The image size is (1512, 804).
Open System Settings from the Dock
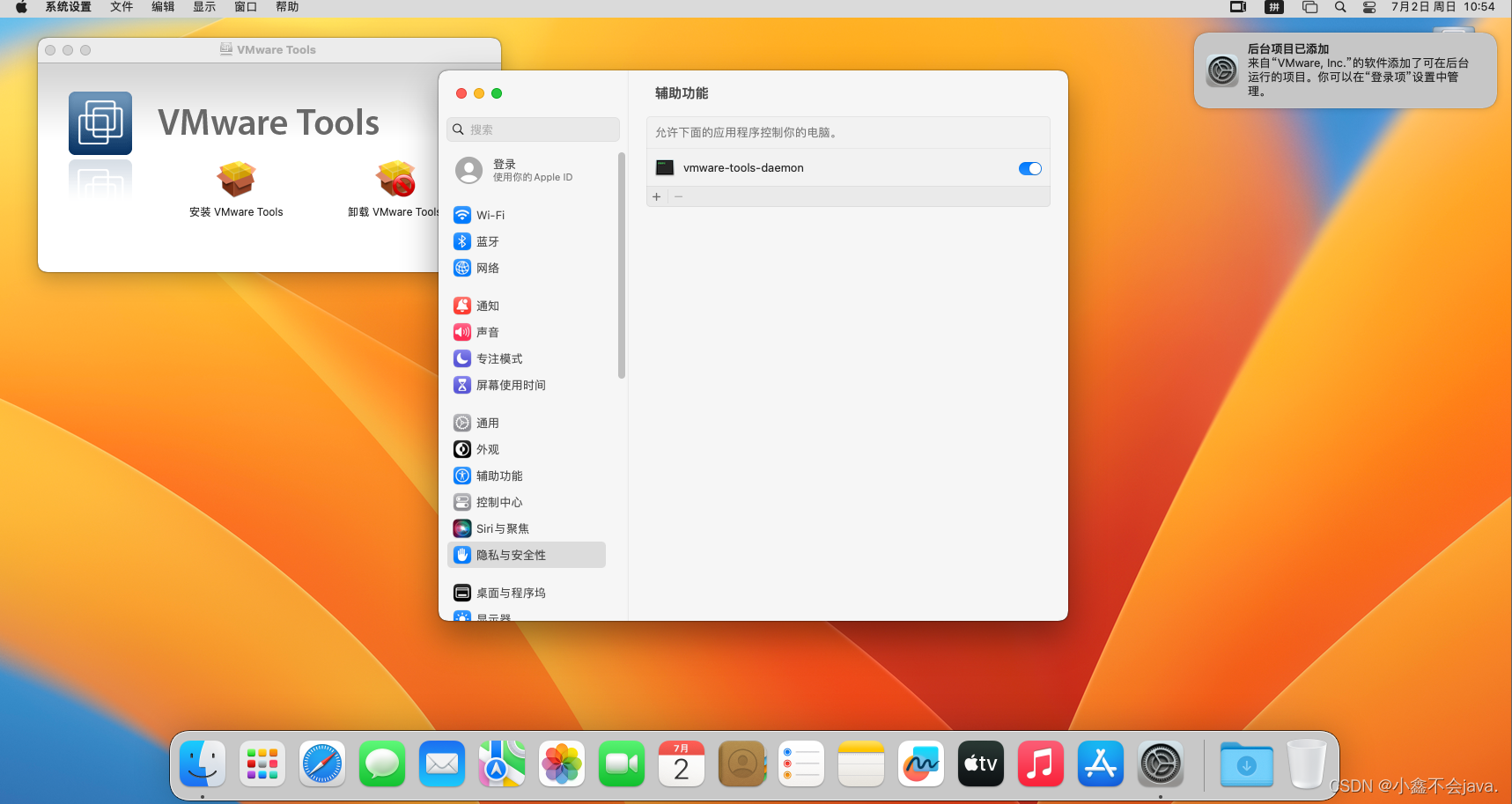coord(1161,763)
